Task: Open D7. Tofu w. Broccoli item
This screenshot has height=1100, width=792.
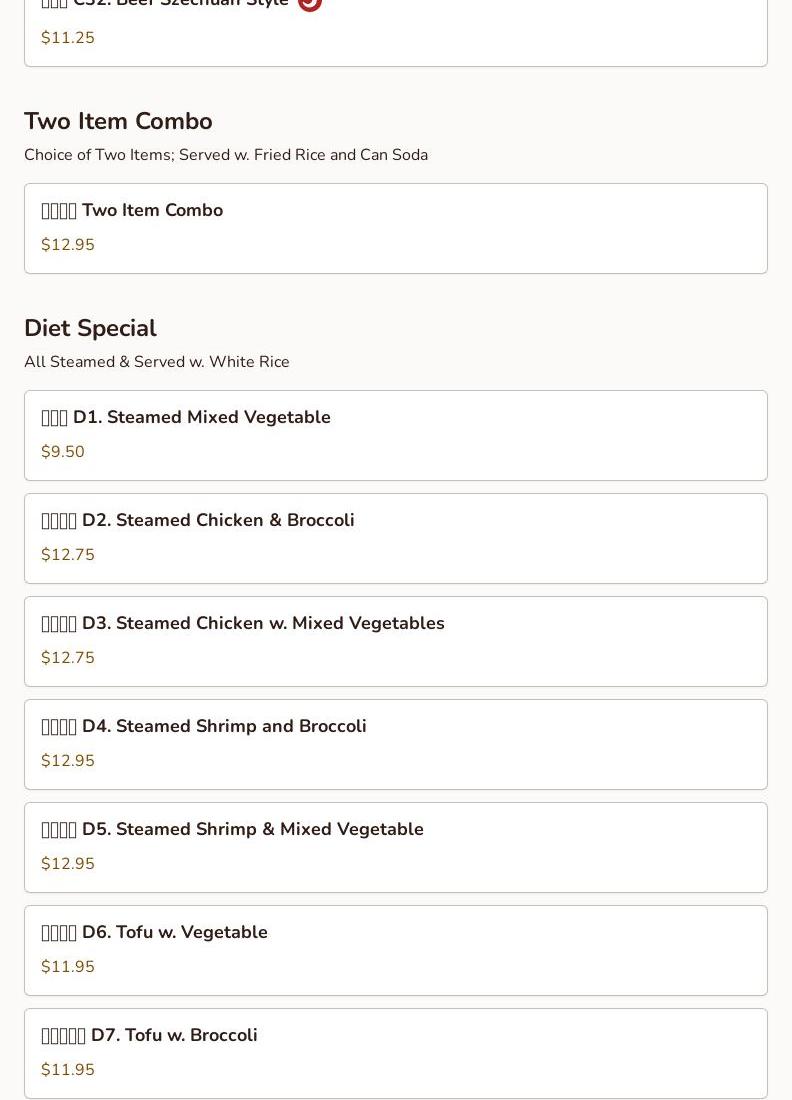Action: [x=395, y=1053]
